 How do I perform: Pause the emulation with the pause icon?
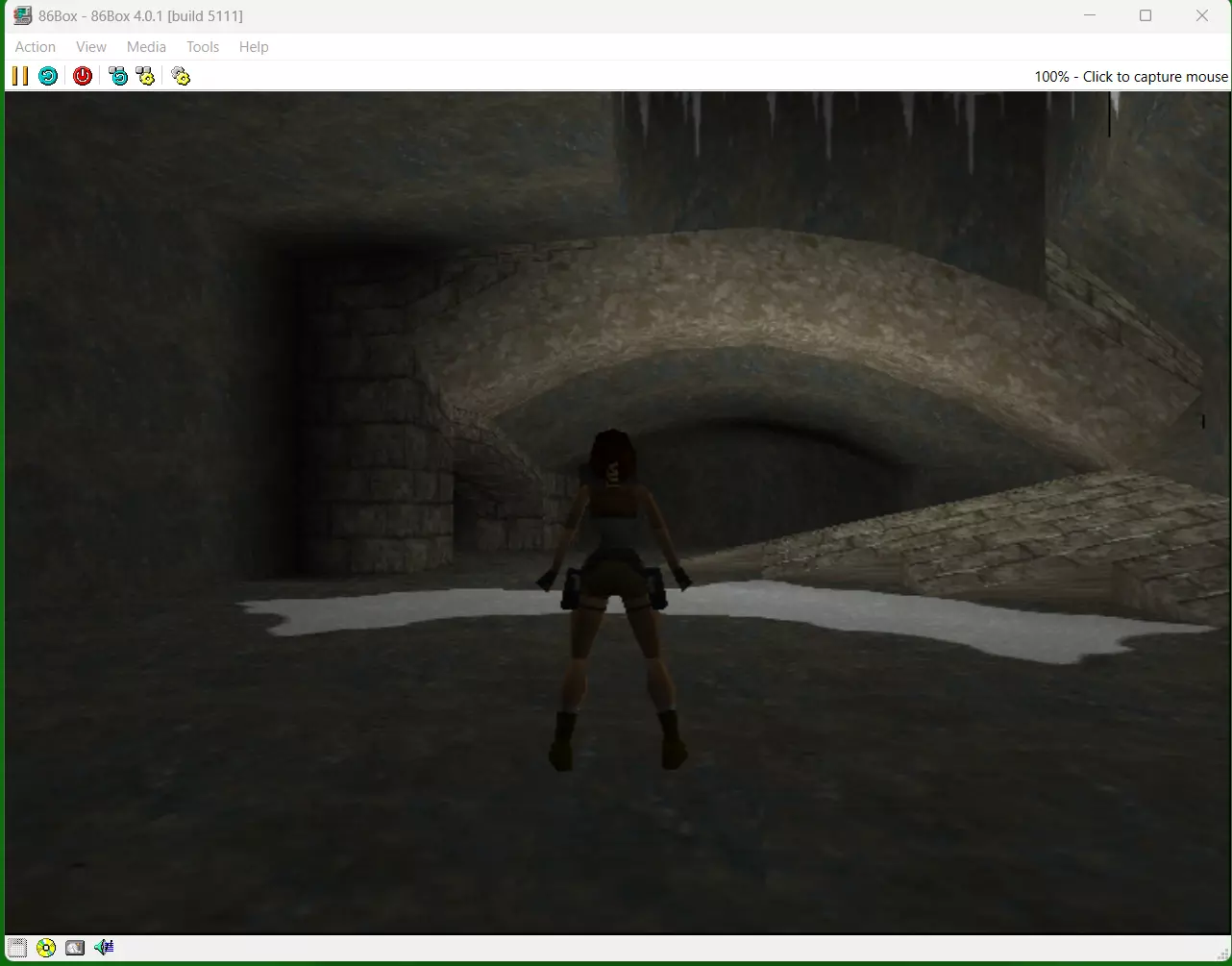20,76
